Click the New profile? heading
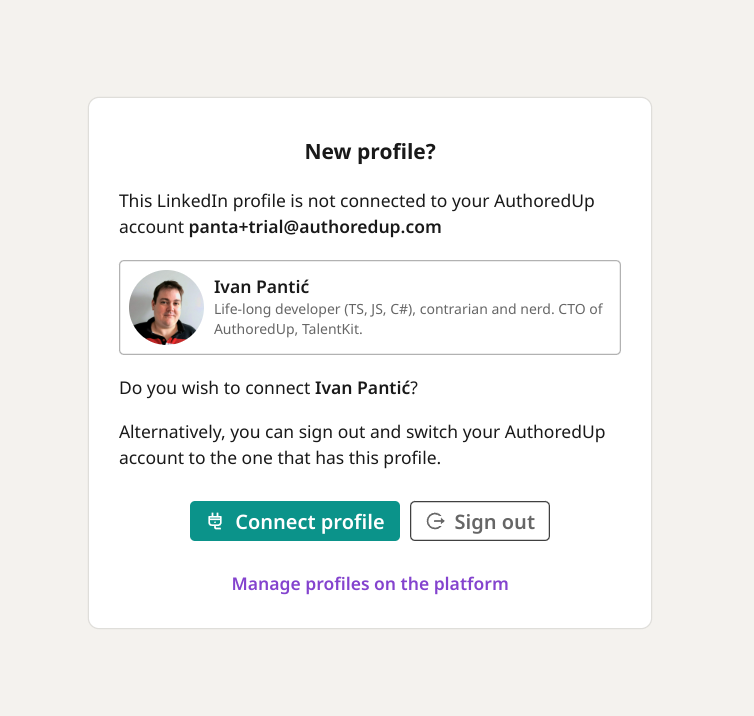Image resolution: width=754 pixels, height=716 pixels. click(370, 151)
